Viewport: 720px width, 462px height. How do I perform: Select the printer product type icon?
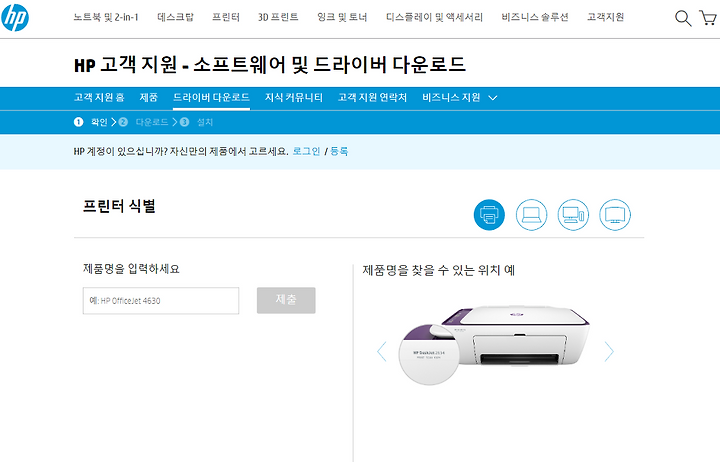489,214
